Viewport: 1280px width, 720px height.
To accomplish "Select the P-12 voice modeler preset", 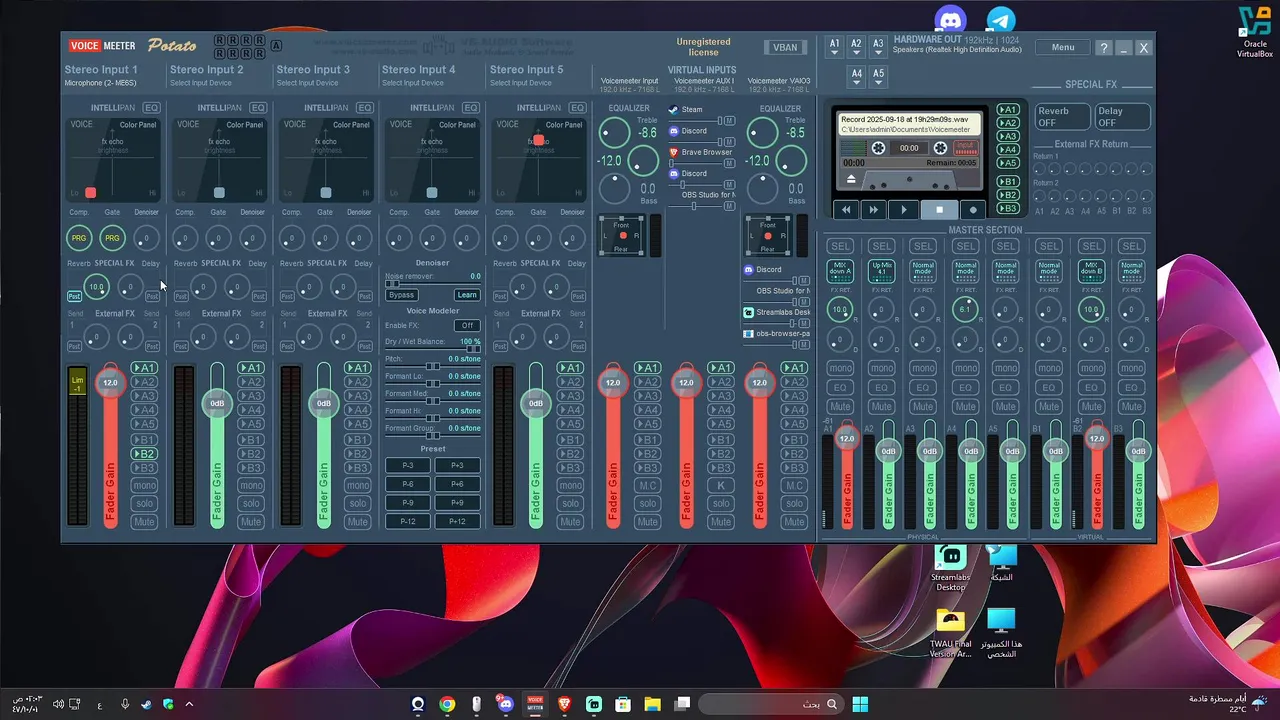I will (x=408, y=521).
